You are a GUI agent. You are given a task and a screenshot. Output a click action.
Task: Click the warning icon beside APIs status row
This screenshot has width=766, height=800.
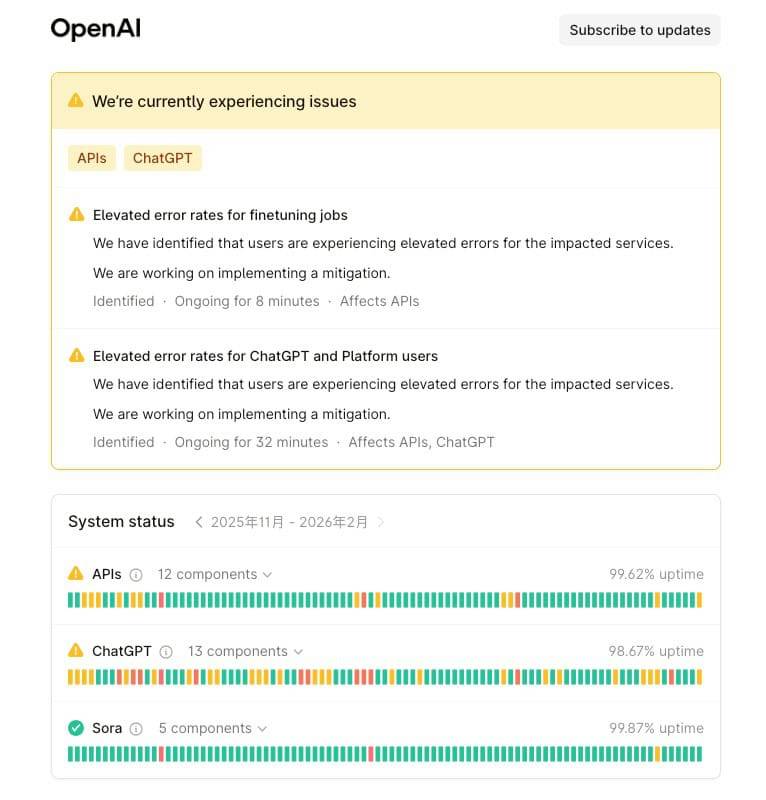[x=76, y=574]
